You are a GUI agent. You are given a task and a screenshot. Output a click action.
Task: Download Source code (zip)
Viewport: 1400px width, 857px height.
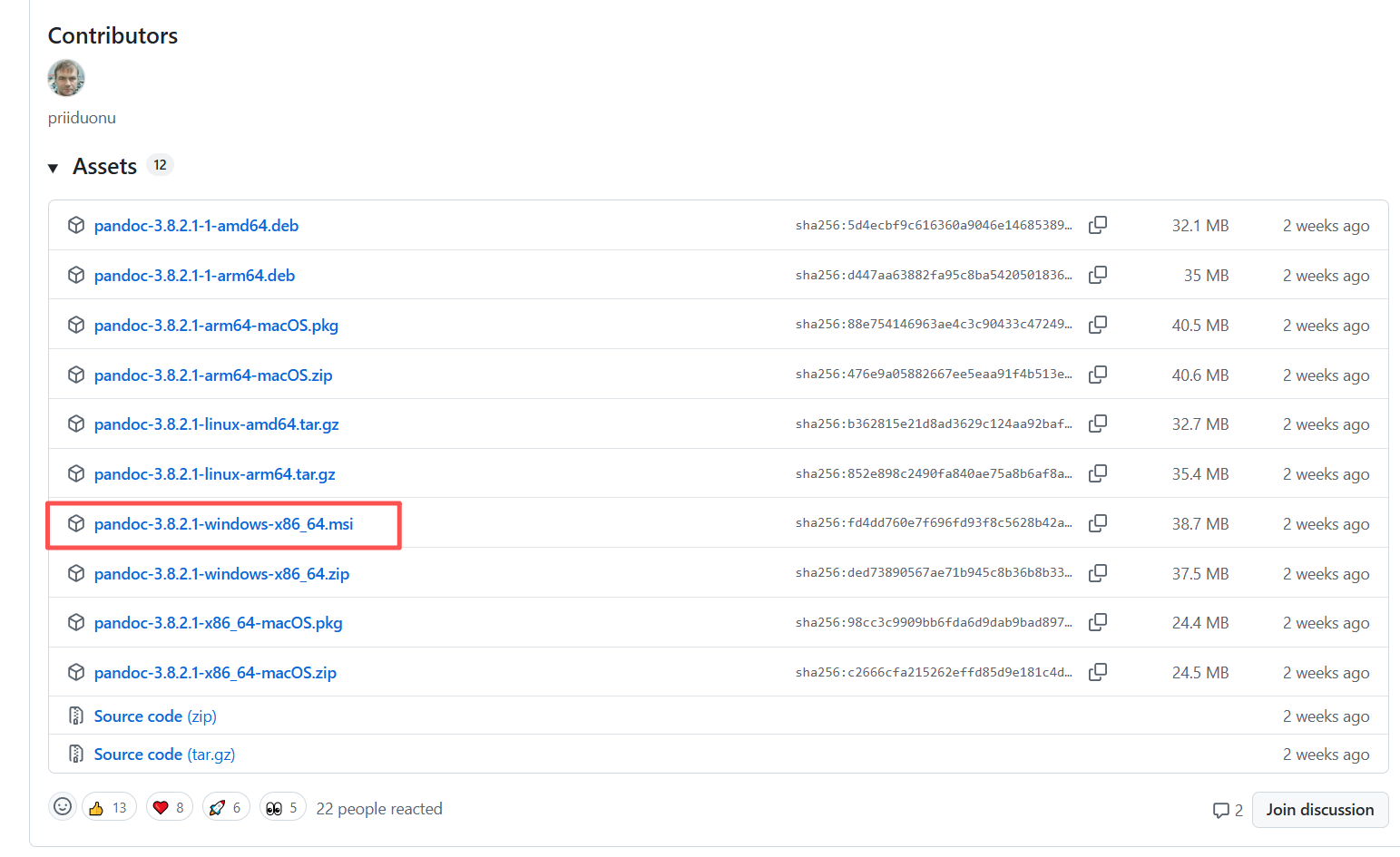coord(155,716)
